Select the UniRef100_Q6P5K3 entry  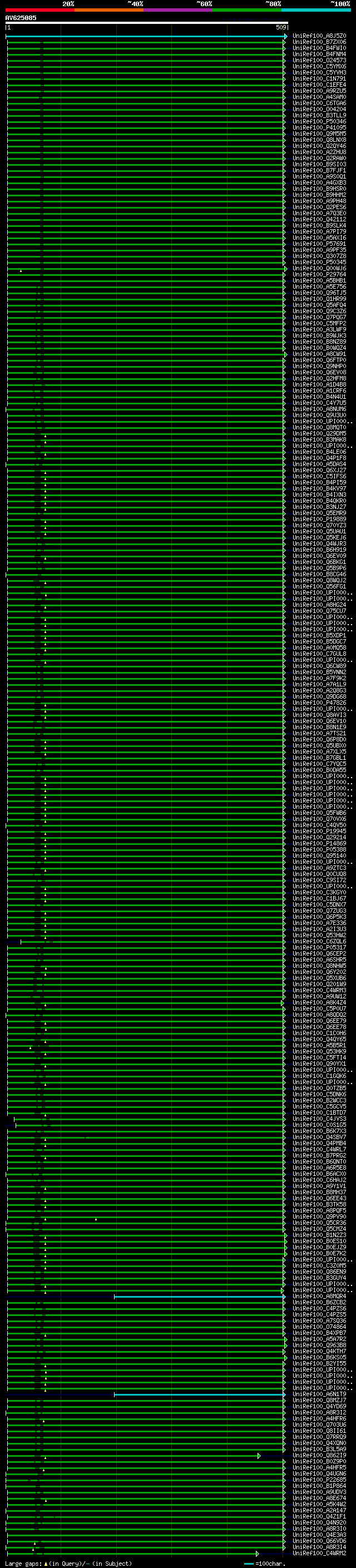pyautogui.click(x=319, y=917)
